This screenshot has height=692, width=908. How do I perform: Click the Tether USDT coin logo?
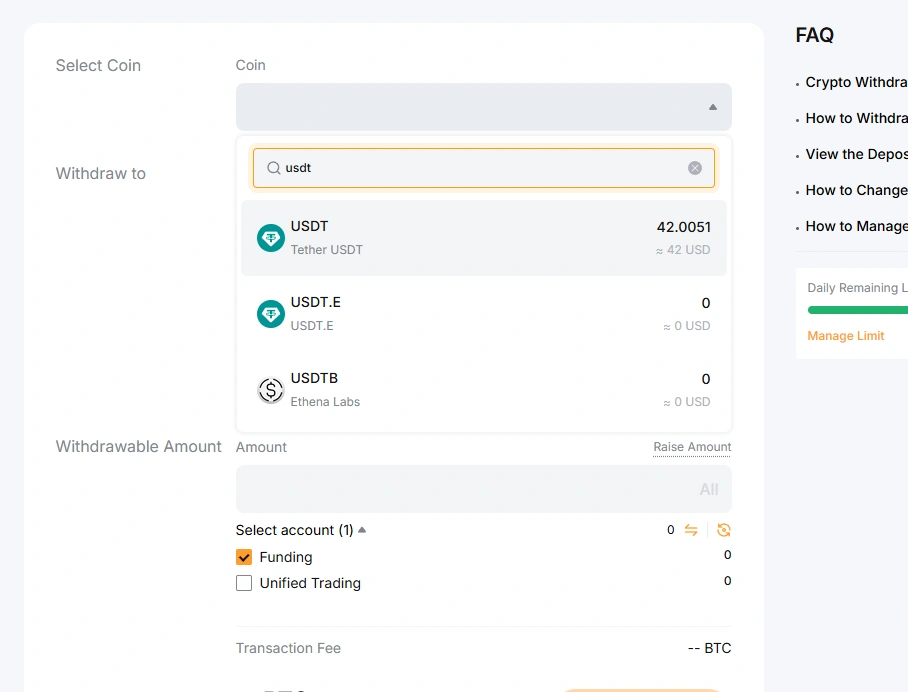click(x=270, y=238)
